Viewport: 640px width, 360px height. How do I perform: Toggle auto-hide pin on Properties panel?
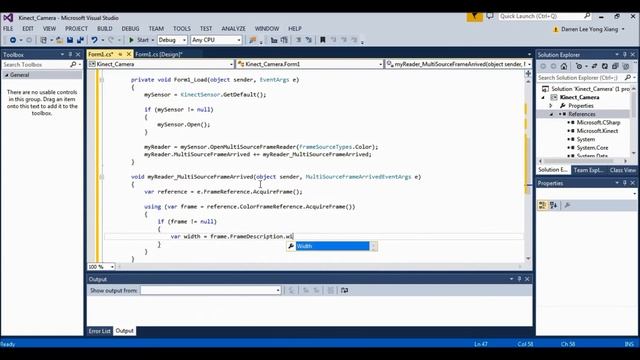click(624, 183)
